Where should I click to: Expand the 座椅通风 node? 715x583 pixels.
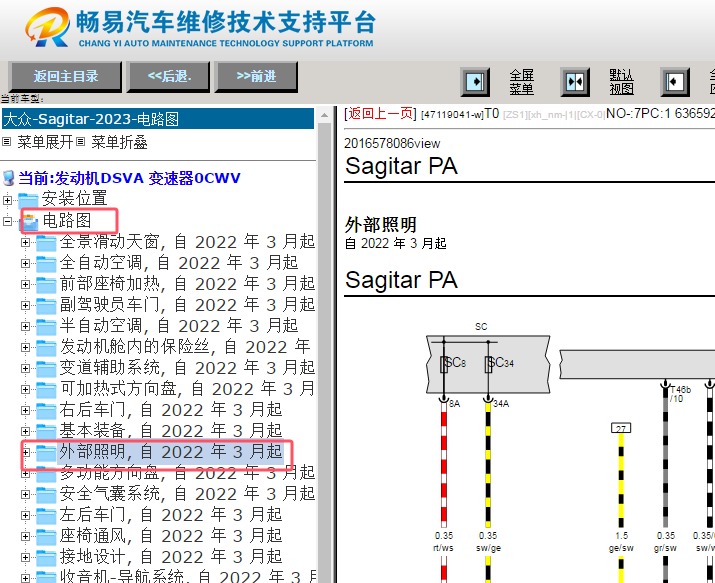(26, 536)
